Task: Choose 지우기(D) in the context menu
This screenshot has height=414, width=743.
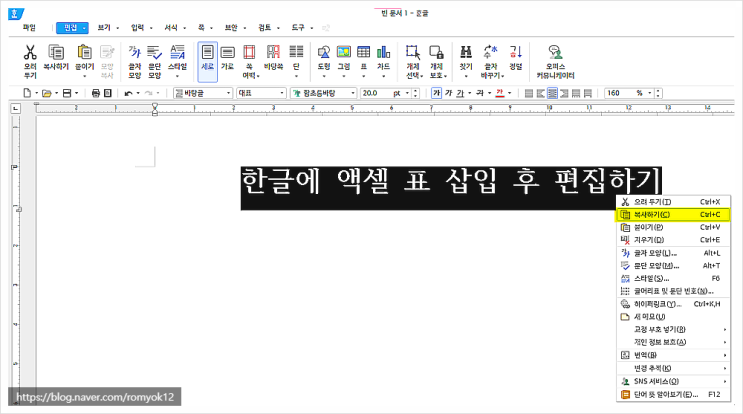Action: (673, 240)
